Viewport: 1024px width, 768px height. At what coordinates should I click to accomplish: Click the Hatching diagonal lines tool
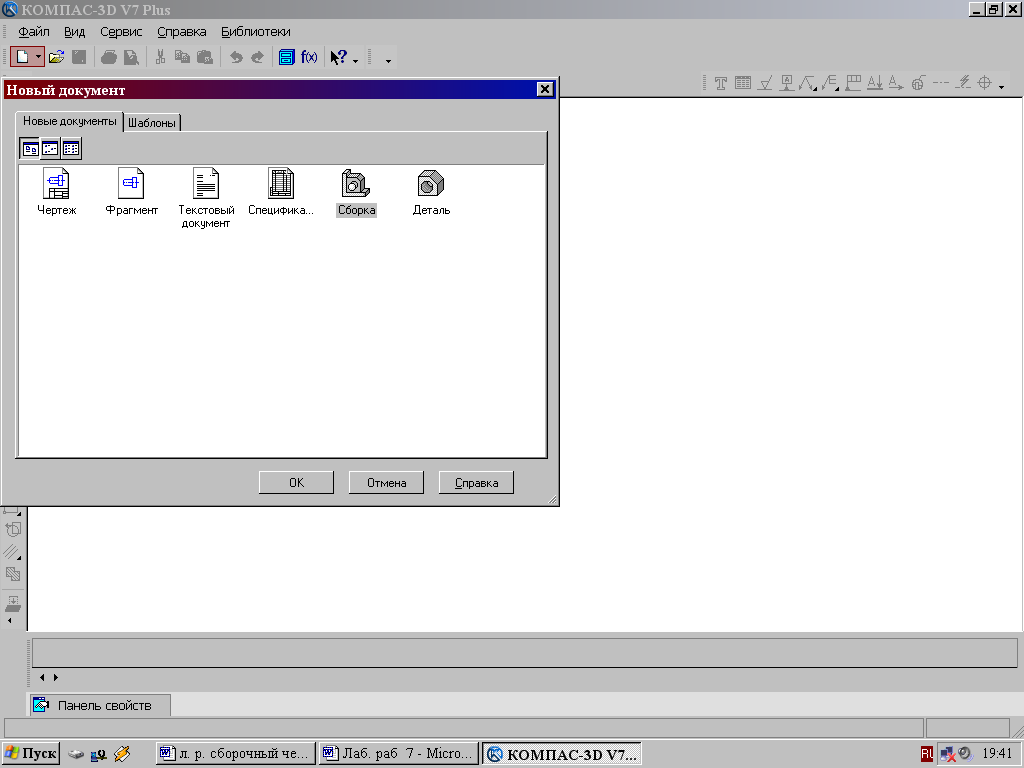(12, 552)
